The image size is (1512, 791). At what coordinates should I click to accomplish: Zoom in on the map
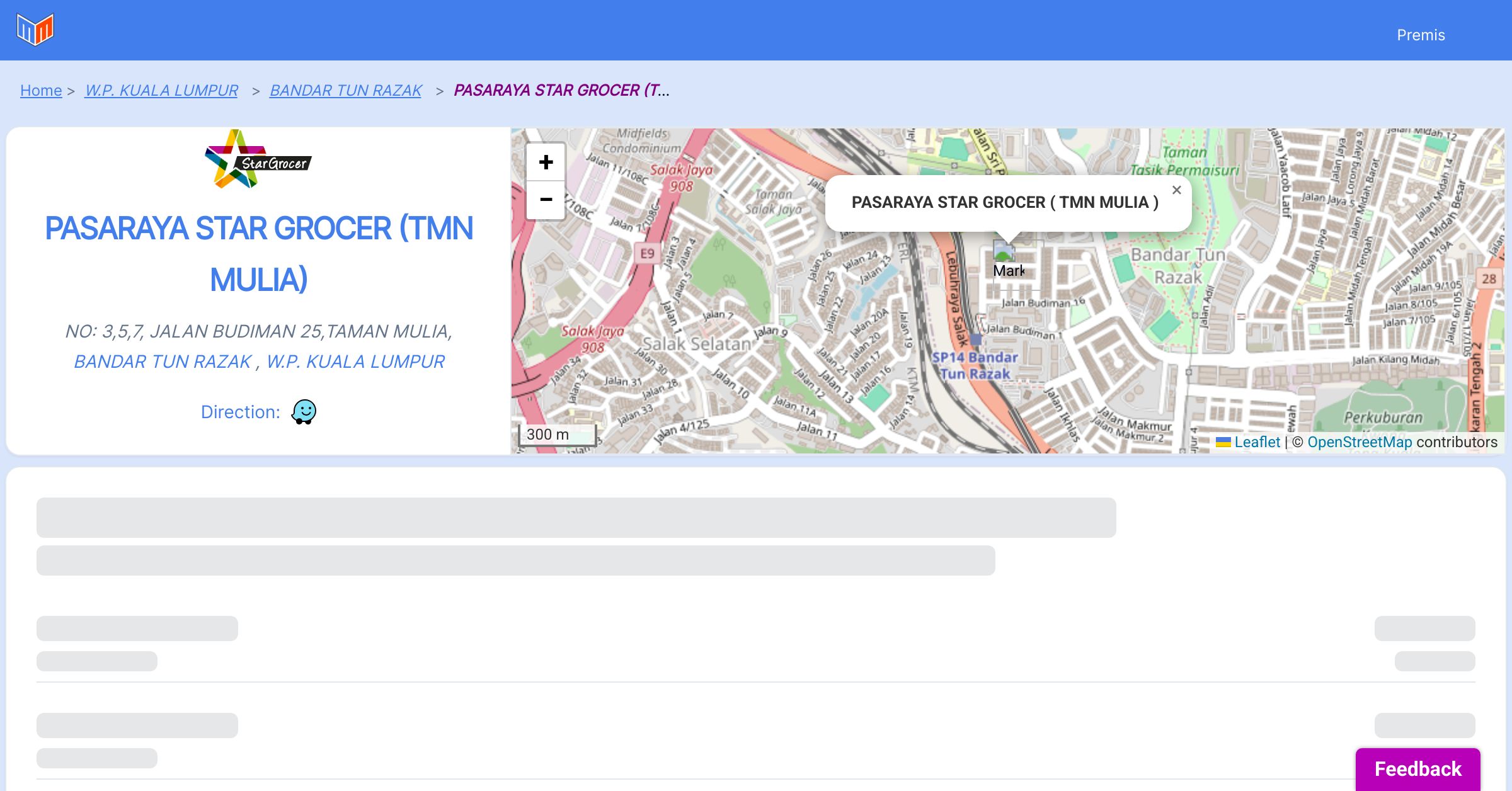546,162
